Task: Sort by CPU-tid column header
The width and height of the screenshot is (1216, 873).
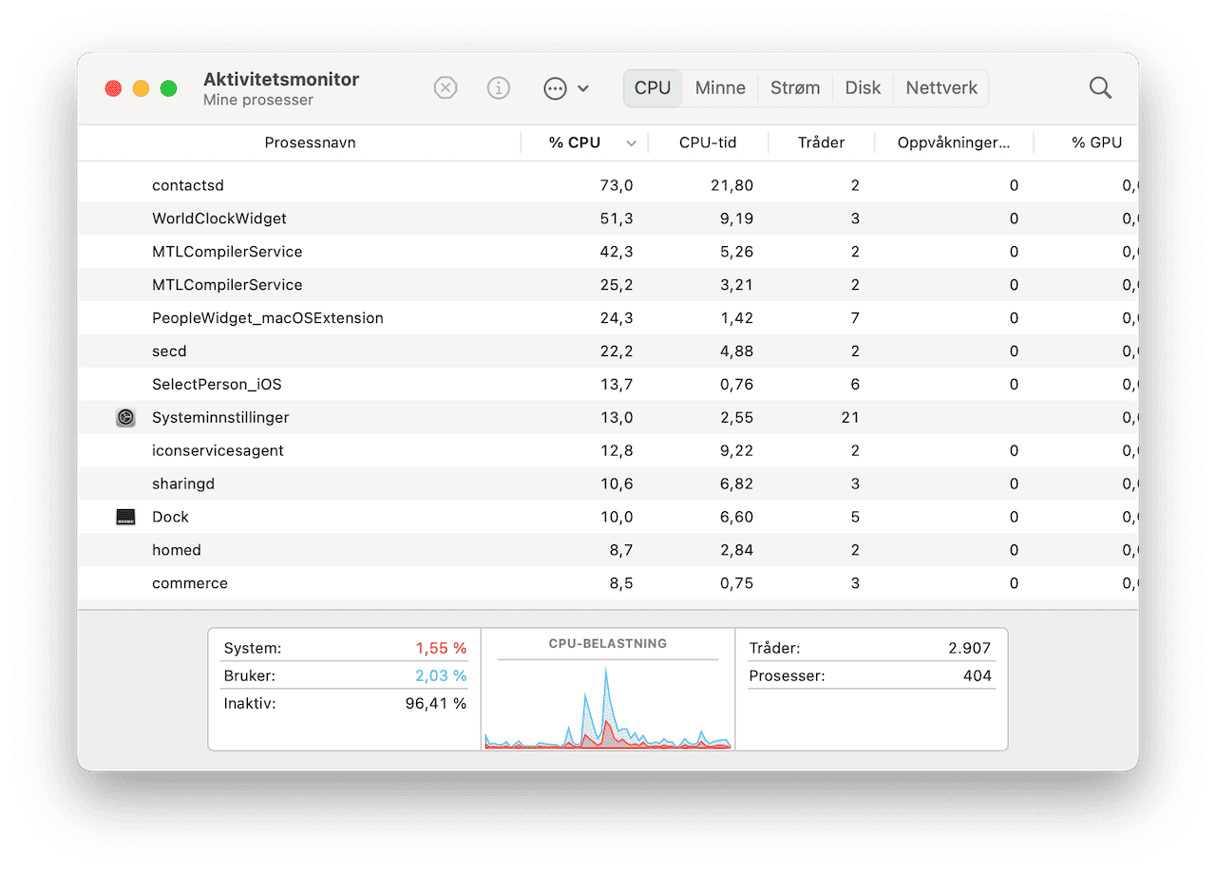Action: tap(708, 143)
